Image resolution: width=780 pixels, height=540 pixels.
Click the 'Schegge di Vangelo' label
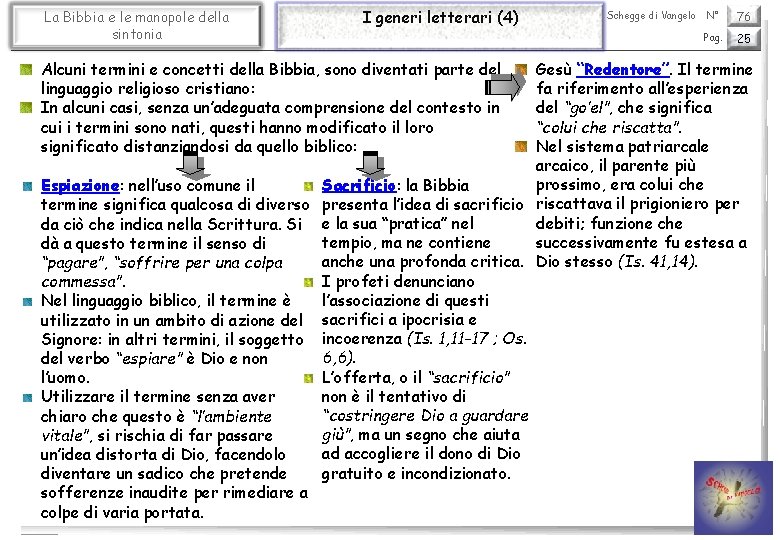point(651,16)
